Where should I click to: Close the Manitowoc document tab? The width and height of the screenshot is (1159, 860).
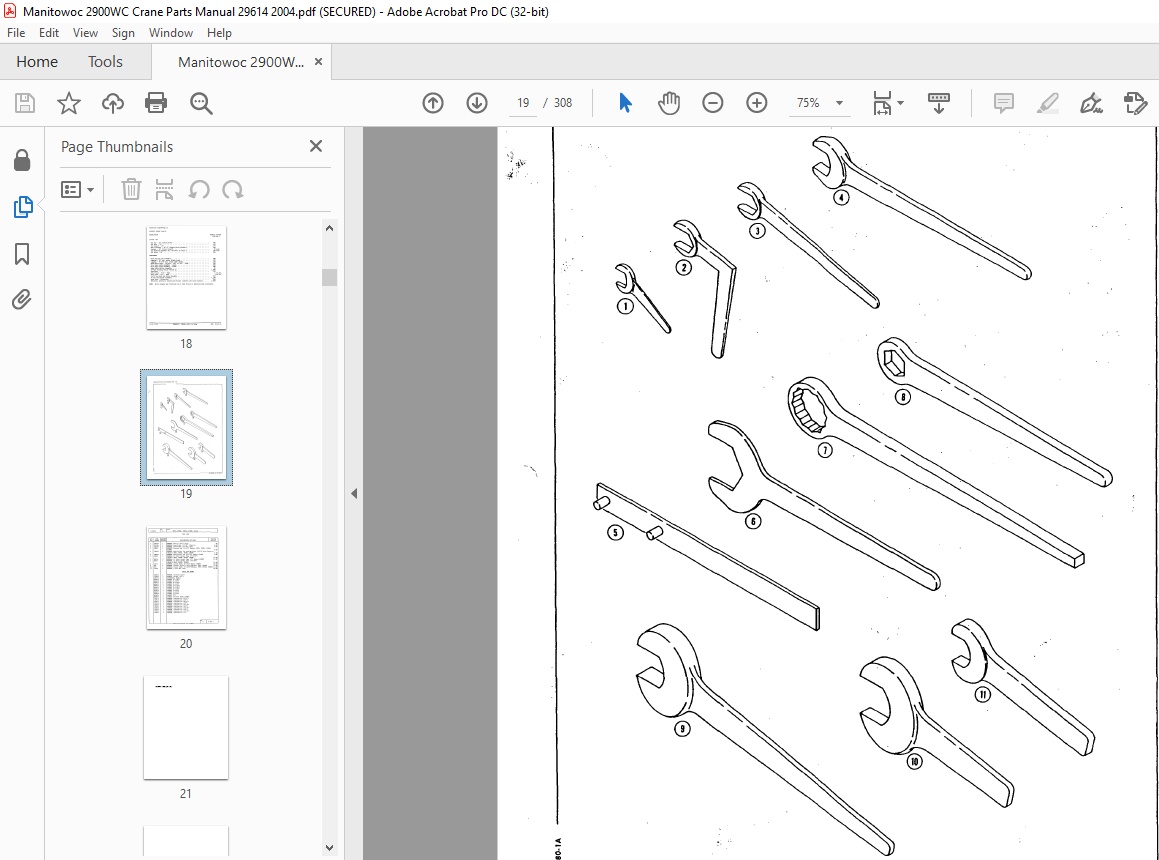(319, 61)
